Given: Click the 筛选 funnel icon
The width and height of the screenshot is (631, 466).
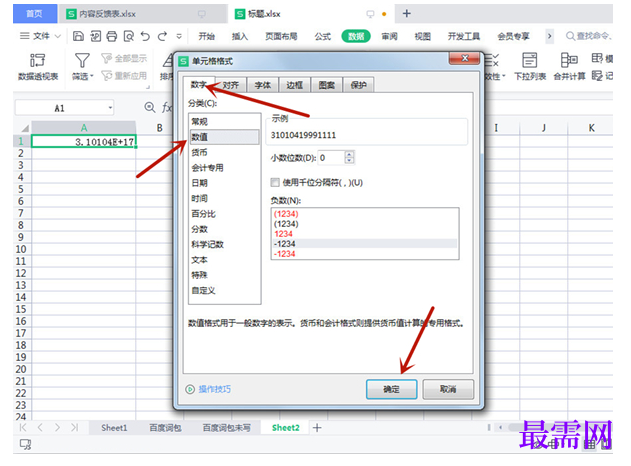Looking at the screenshot, I should [x=82, y=60].
